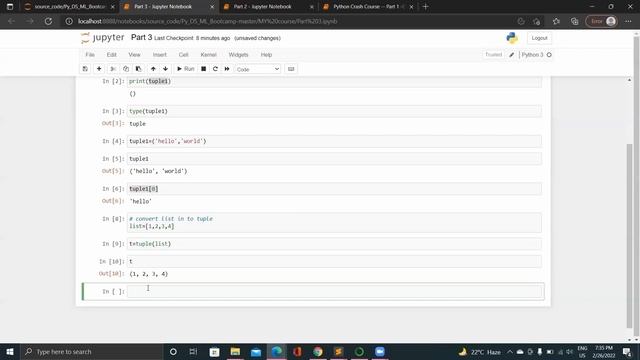Click the cell containing tuple1[0]
Image resolution: width=640 pixels, height=360 pixels.
(x=334, y=189)
